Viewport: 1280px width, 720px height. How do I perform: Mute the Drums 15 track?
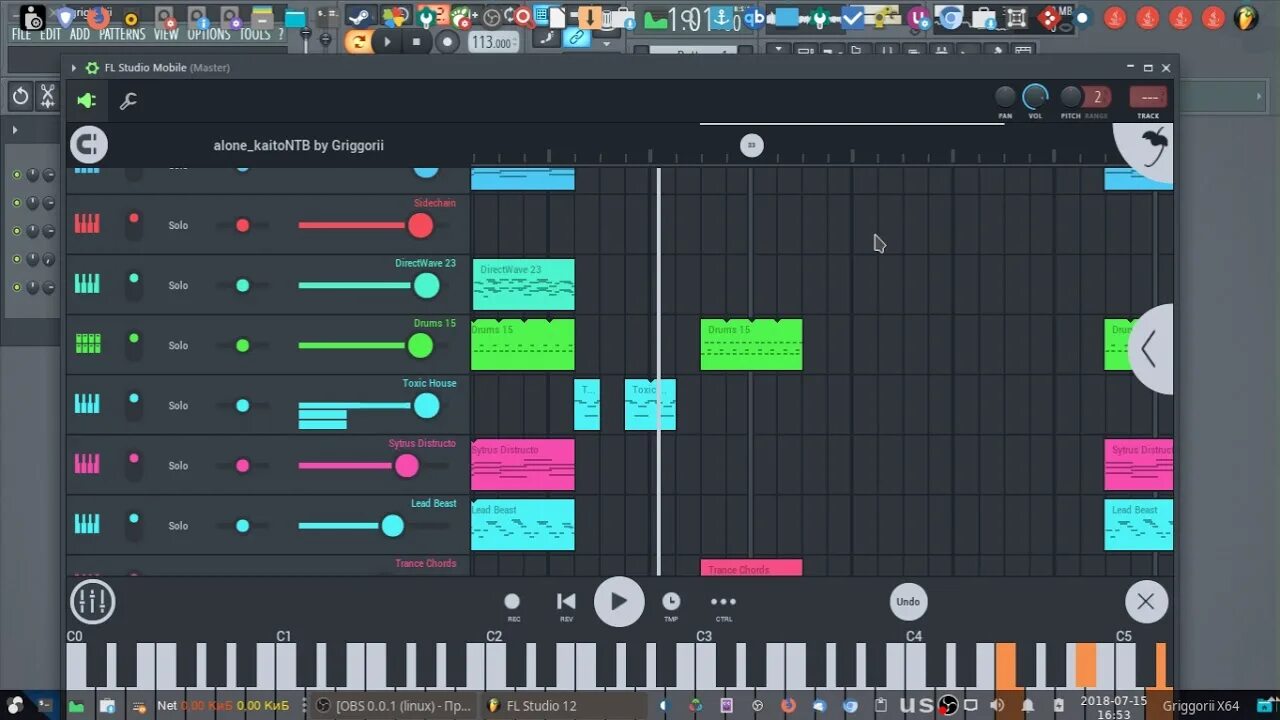pos(133,345)
